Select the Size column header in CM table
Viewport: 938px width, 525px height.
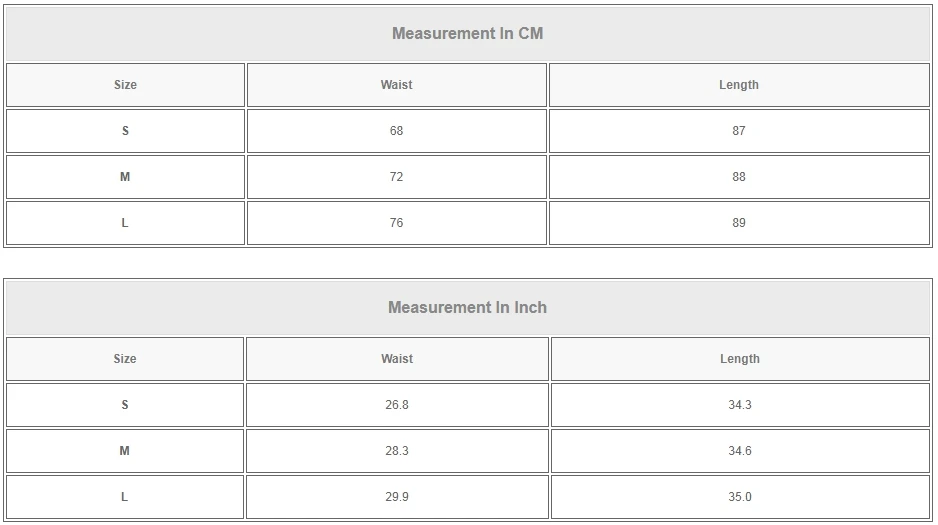coord(125,85)
